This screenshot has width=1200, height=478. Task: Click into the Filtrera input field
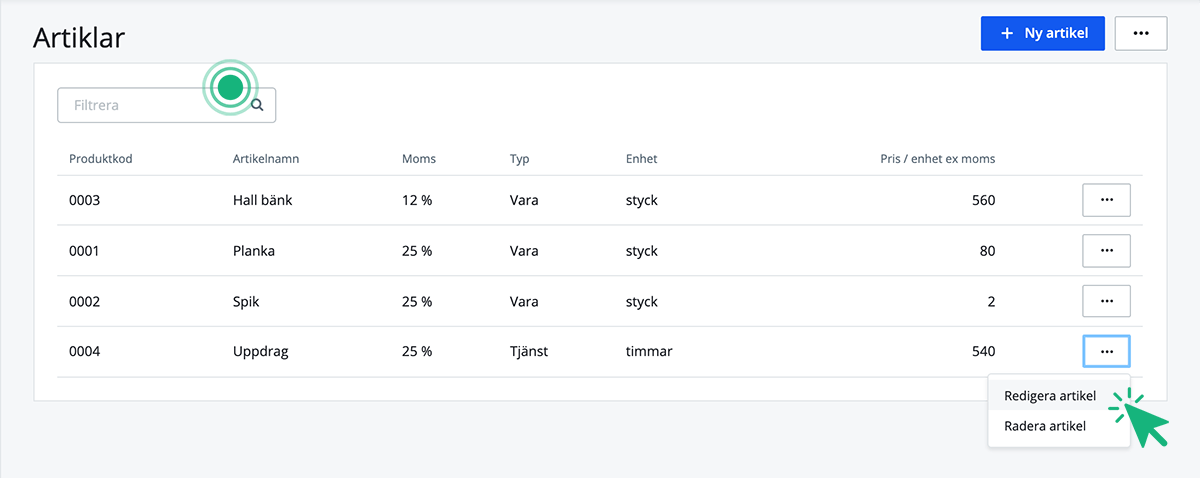(x=140, y=105)
